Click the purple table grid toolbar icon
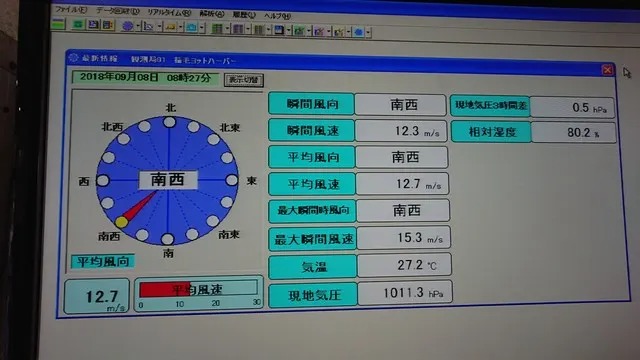640x360 pixels. (238, 29)
